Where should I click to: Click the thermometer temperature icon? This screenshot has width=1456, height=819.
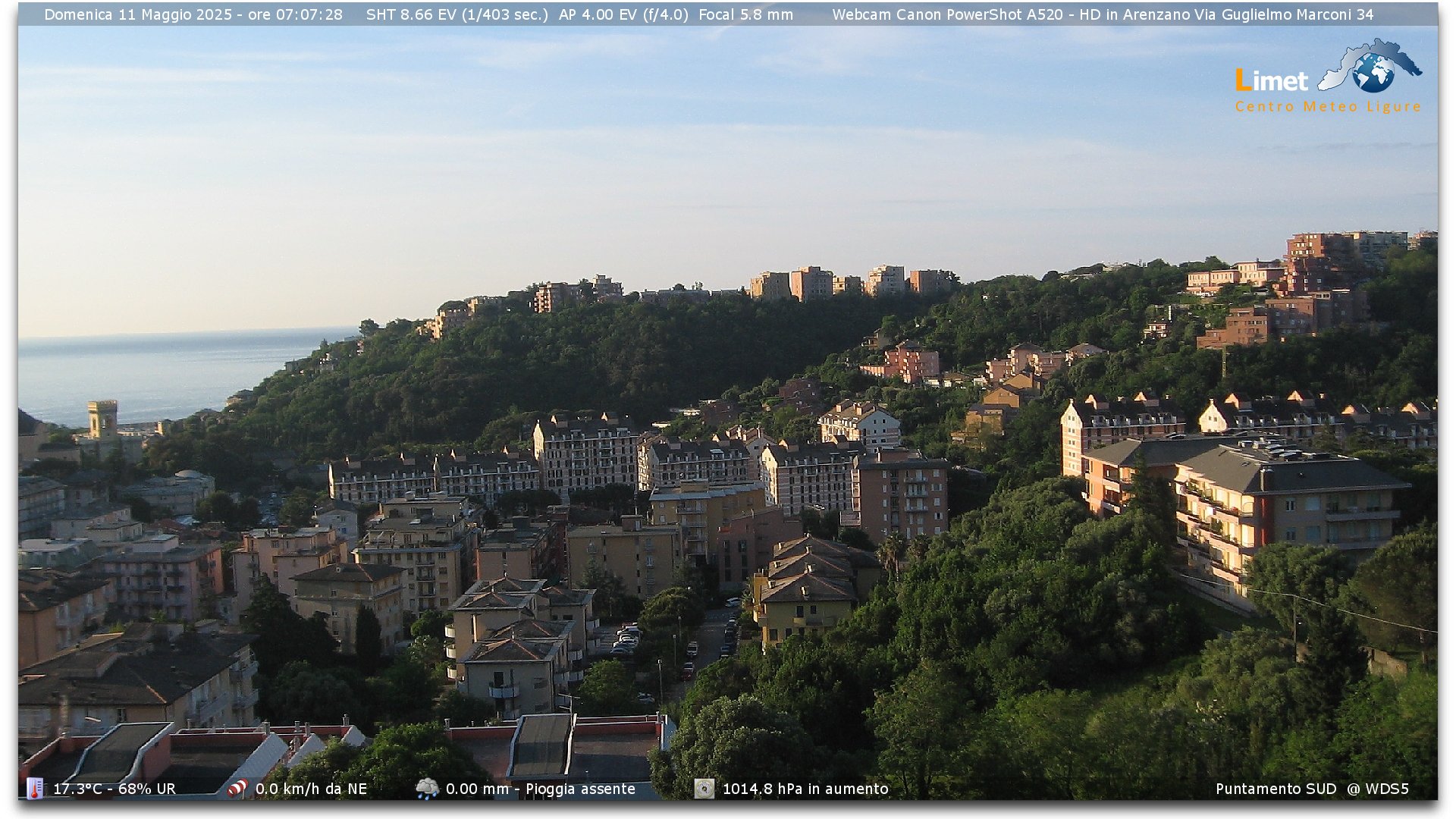coord(35,789)
